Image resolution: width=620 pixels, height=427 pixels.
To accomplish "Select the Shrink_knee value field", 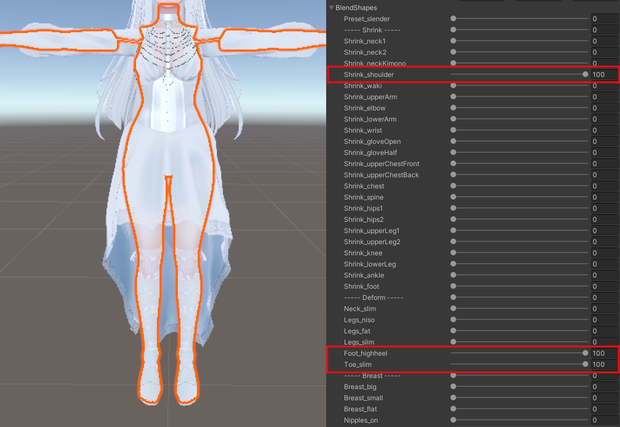I will (605, 253).
